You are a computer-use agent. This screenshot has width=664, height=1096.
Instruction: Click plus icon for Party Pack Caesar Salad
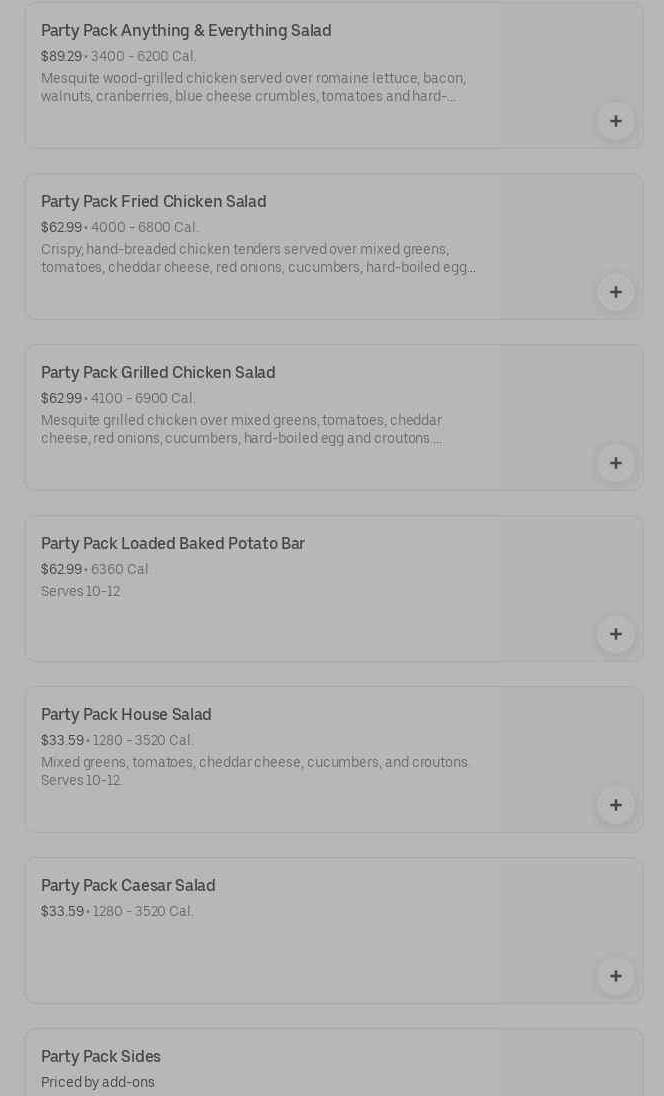click(615, 976)
